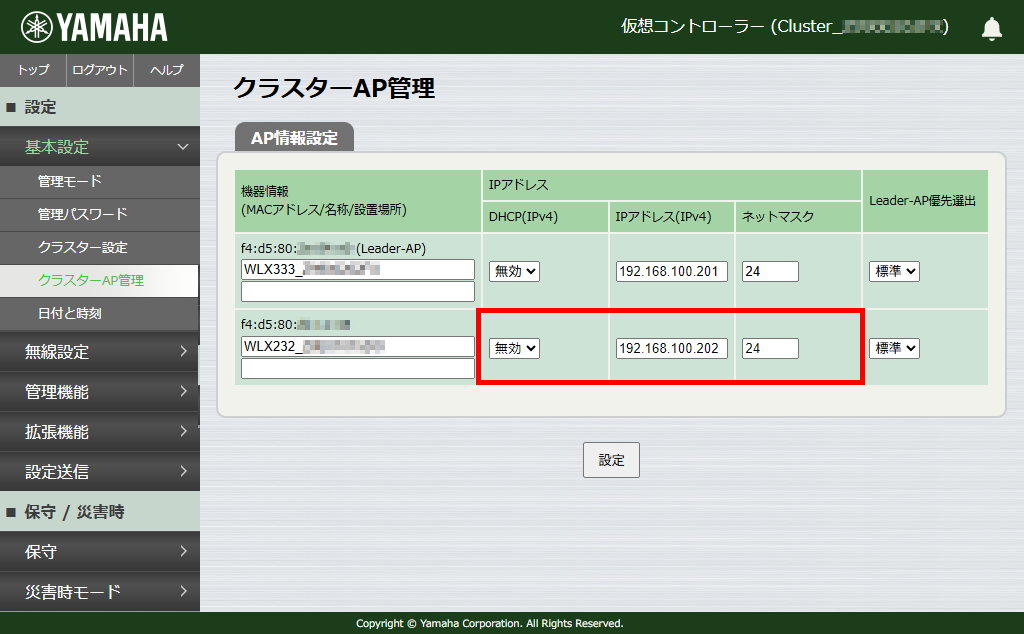Select クラスターAP管理 sidebar item
Image resolution: width=1024 pixels, height=634 pixels.
coord(99,281)
